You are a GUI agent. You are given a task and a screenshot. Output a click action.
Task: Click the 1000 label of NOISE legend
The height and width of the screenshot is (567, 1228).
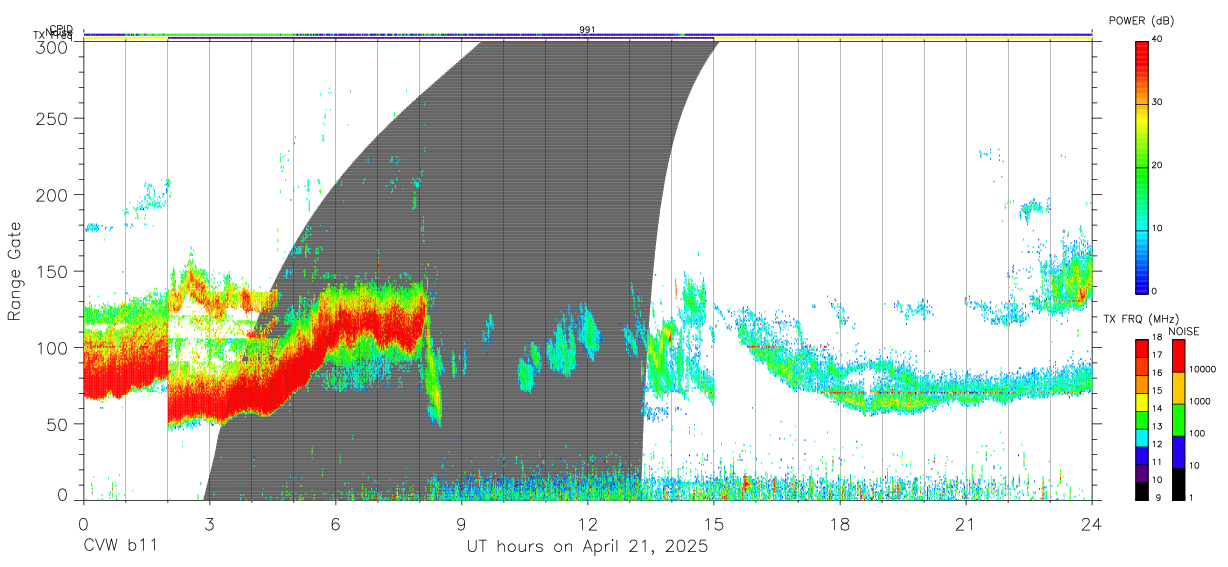click(1199, 401)
